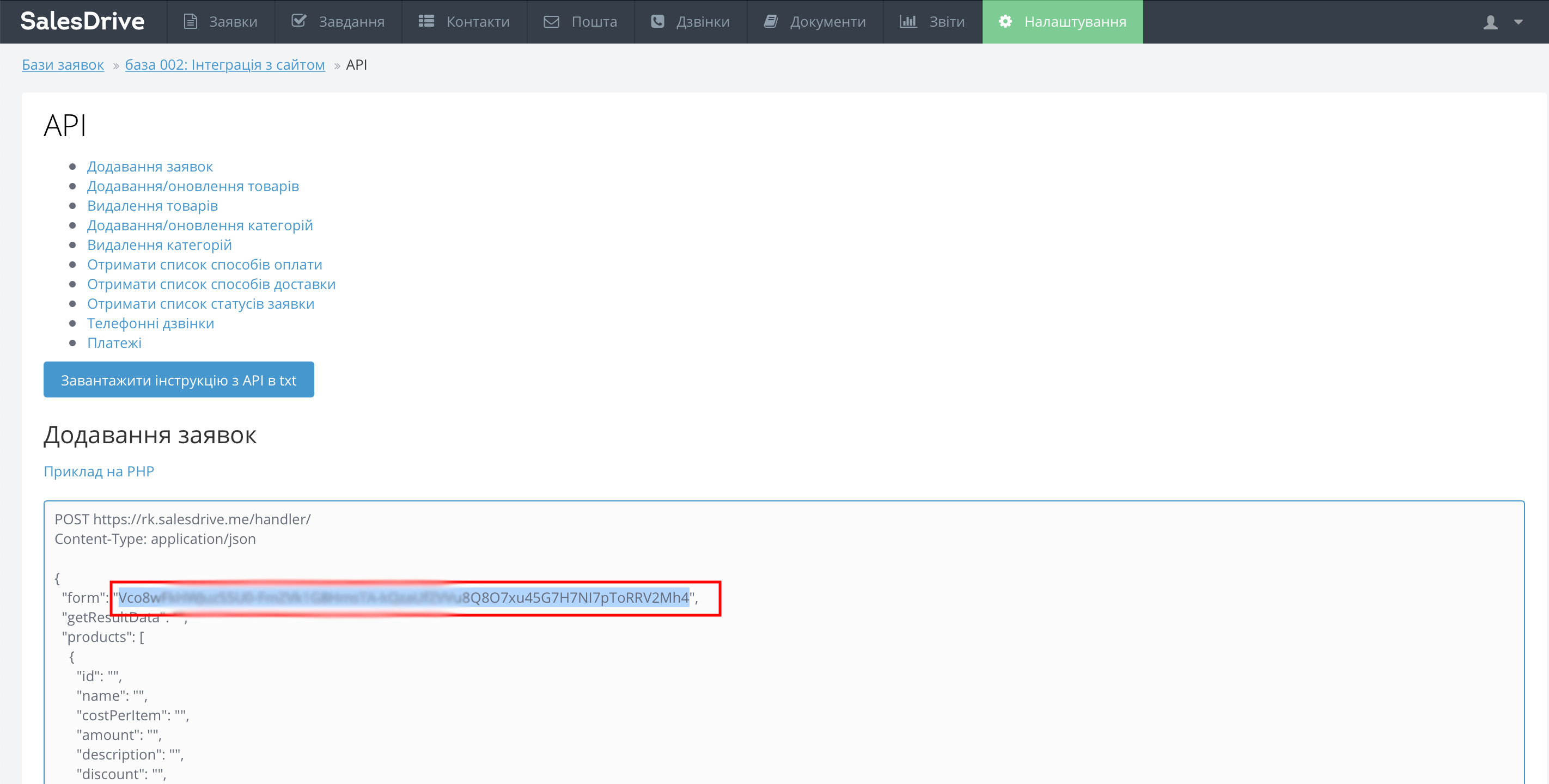Viewport: 1549px width, 784px height.
Task: Open the Звіти menu label
Action: point(947,22)
